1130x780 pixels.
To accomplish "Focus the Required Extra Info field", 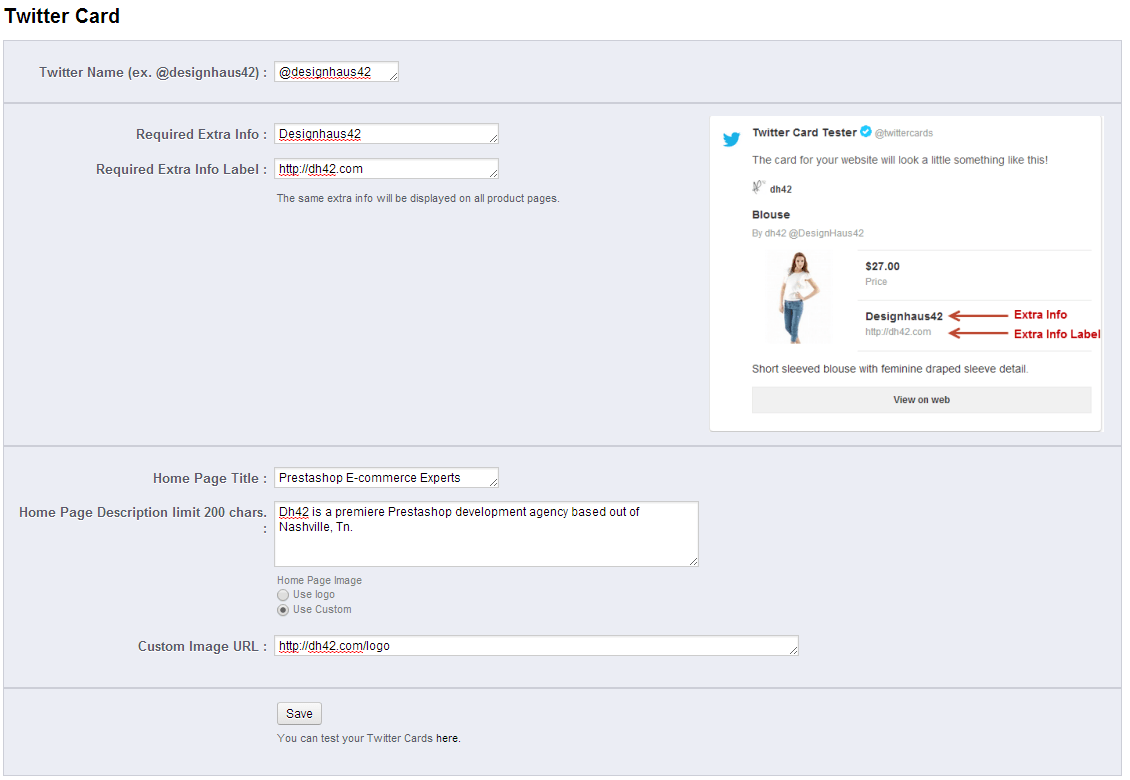I will click(x=386, y=134).
